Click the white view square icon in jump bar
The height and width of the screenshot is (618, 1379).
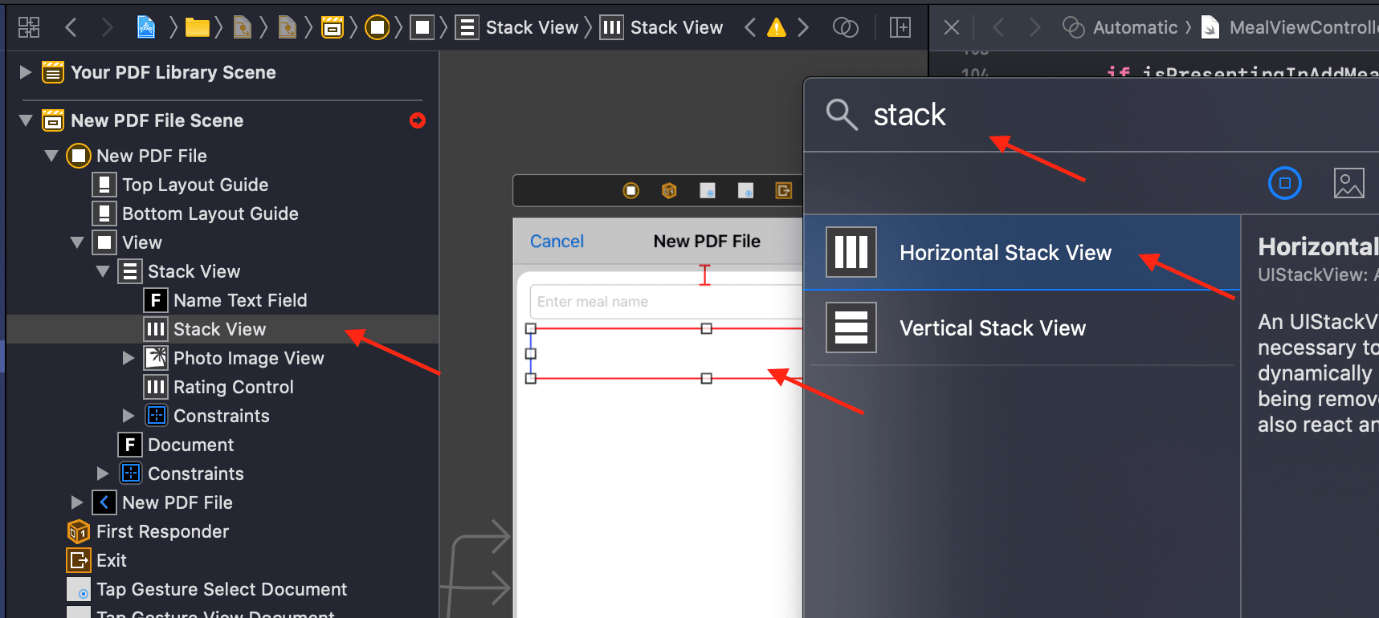click(422, 28)
